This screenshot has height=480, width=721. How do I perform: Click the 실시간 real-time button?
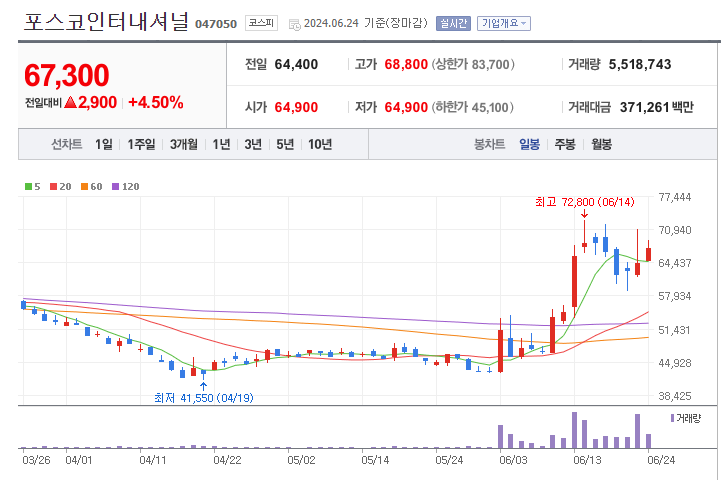pos(453,23)
